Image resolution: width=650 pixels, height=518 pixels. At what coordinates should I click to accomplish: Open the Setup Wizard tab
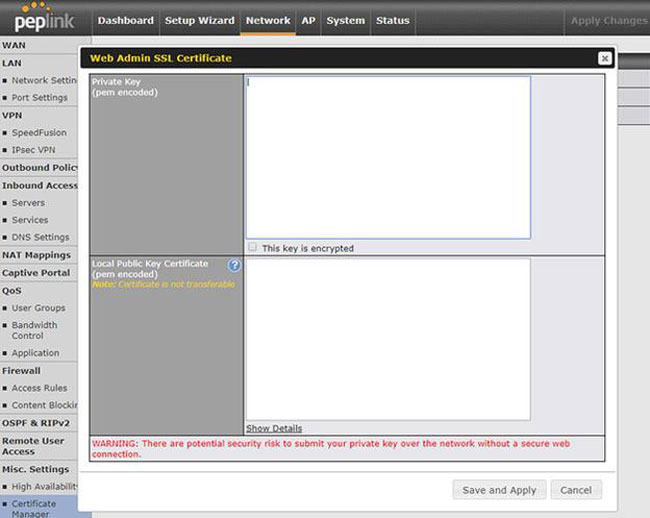[x=199, y=20]
